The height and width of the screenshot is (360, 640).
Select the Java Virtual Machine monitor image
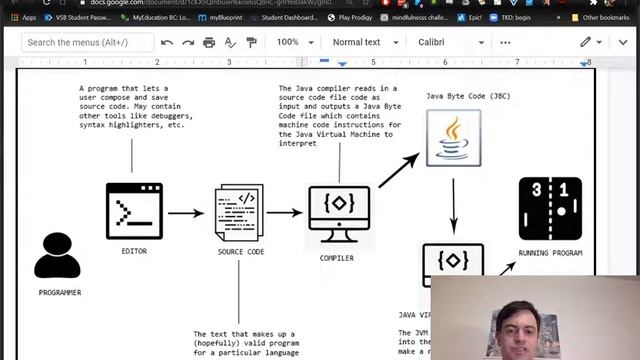click(x=453, y=260)
